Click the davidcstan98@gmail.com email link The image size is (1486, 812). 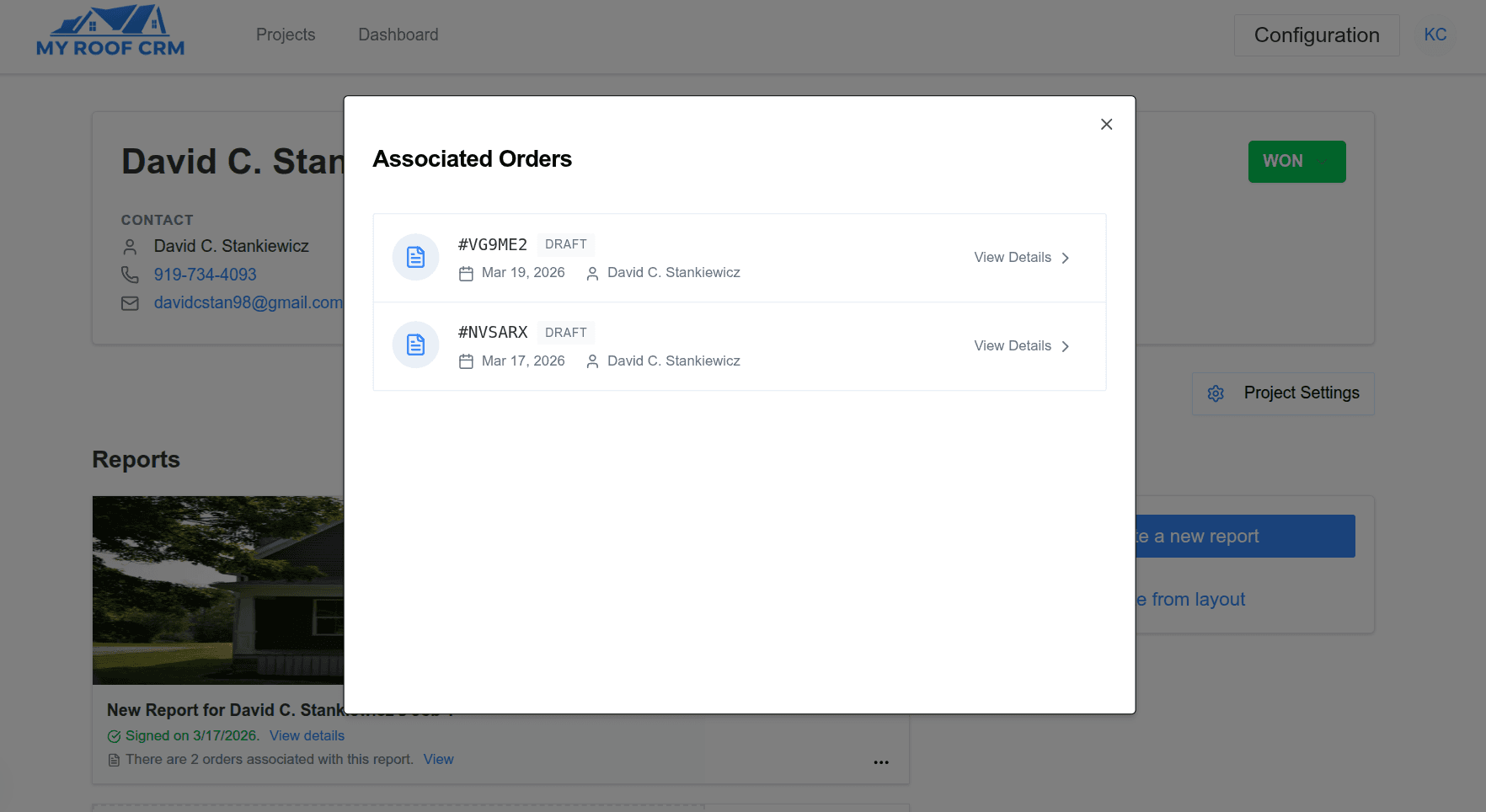pos(248,302)
